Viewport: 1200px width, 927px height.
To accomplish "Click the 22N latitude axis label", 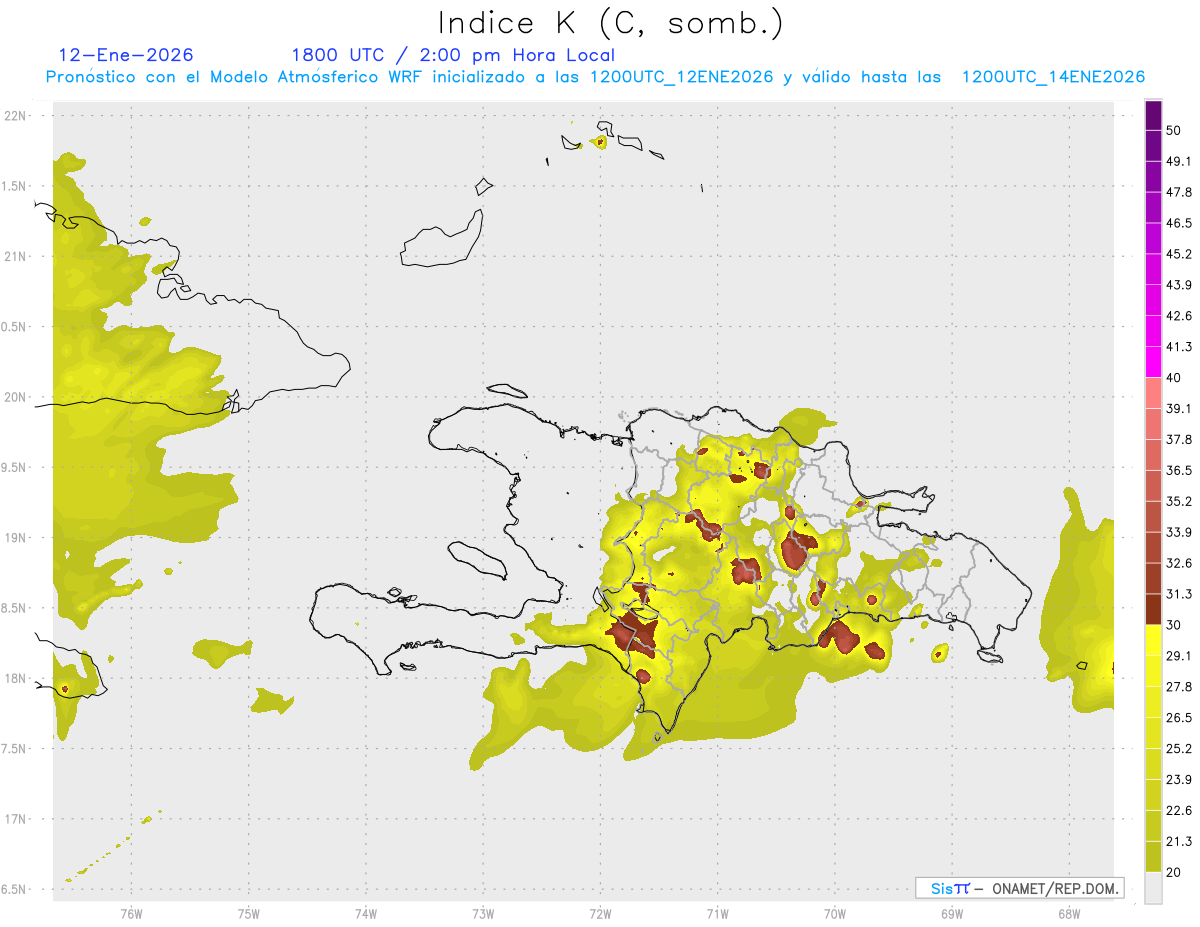I will tap(17, 116).
